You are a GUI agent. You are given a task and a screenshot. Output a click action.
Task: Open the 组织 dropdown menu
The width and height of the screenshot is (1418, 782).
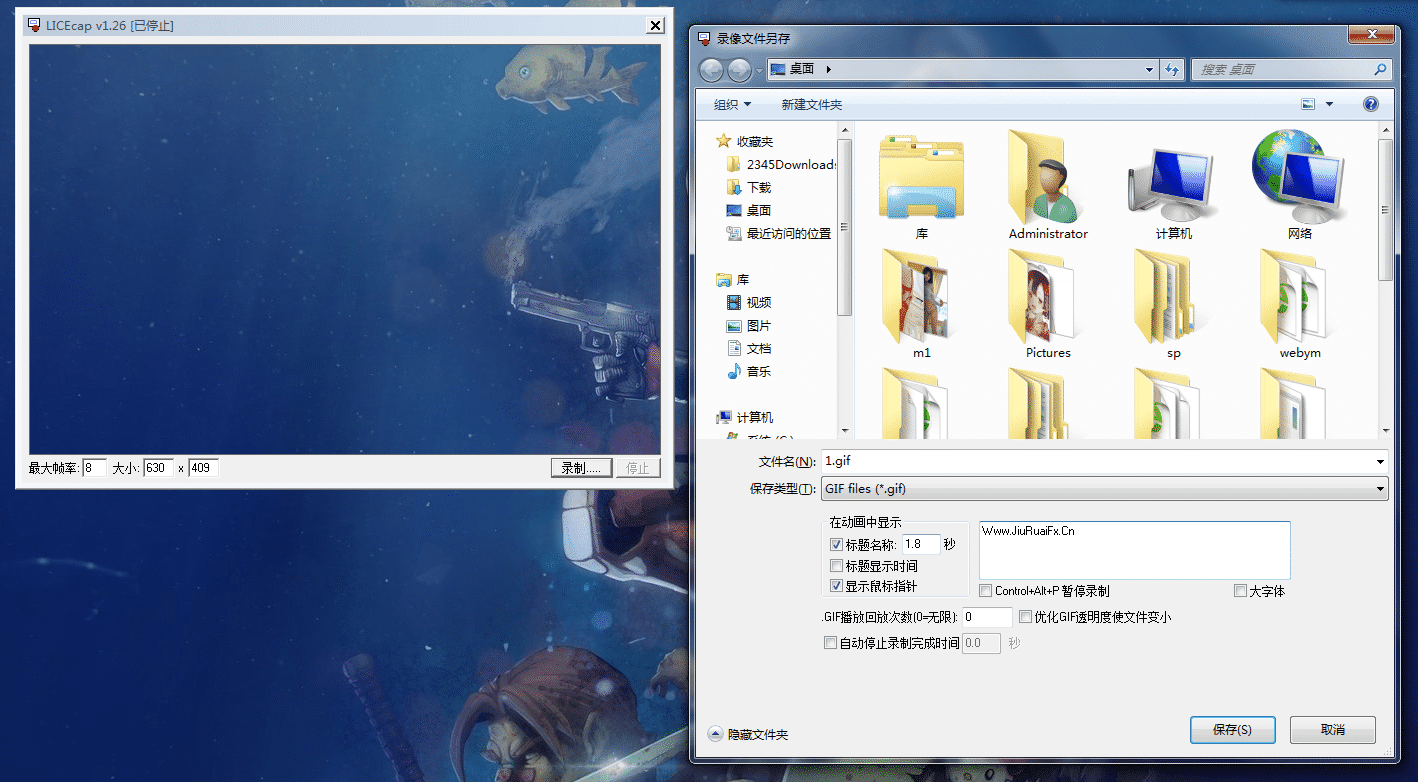[x=733, y=104]
